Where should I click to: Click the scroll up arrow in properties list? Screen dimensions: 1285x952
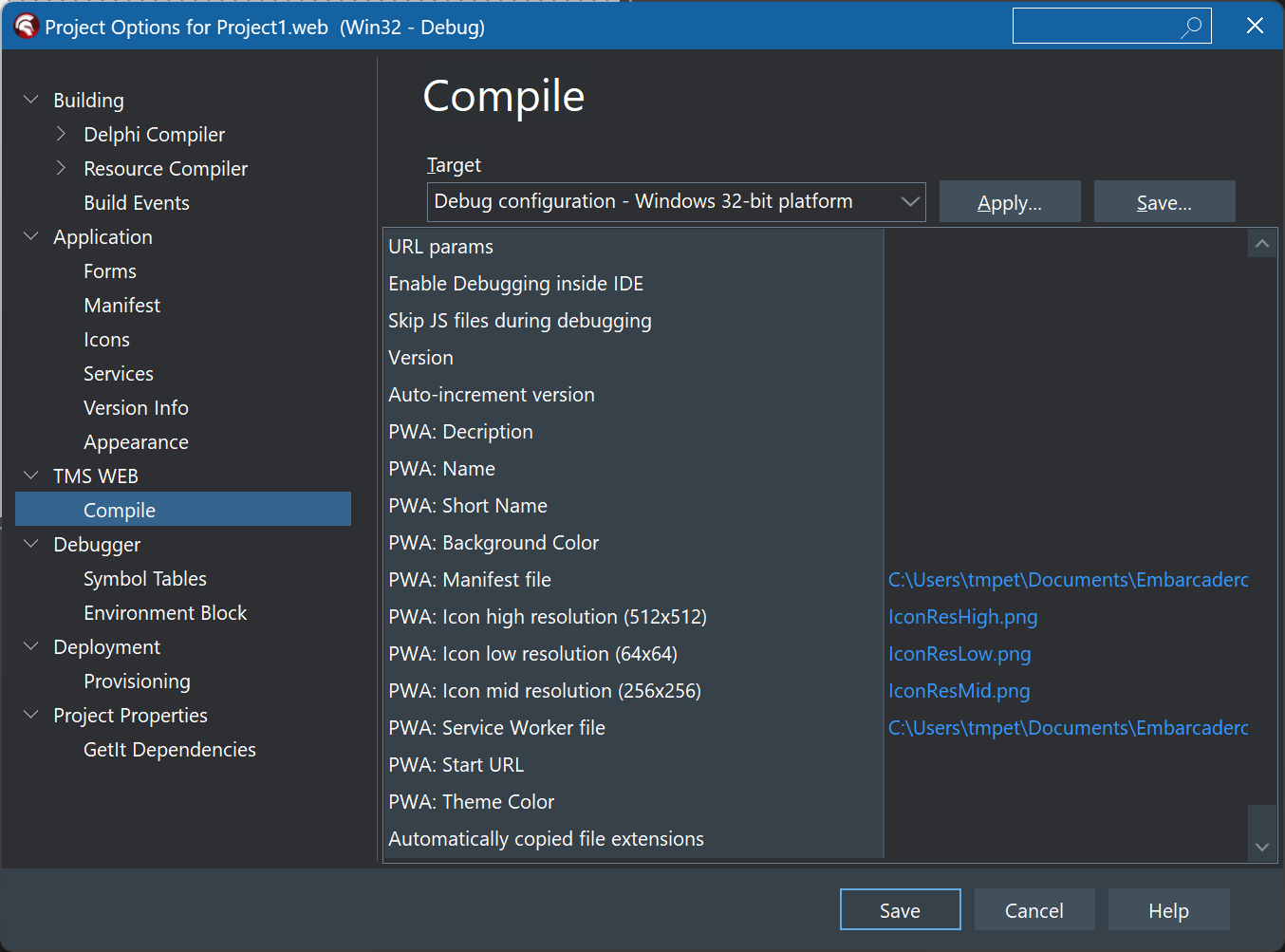[1262, 244]
